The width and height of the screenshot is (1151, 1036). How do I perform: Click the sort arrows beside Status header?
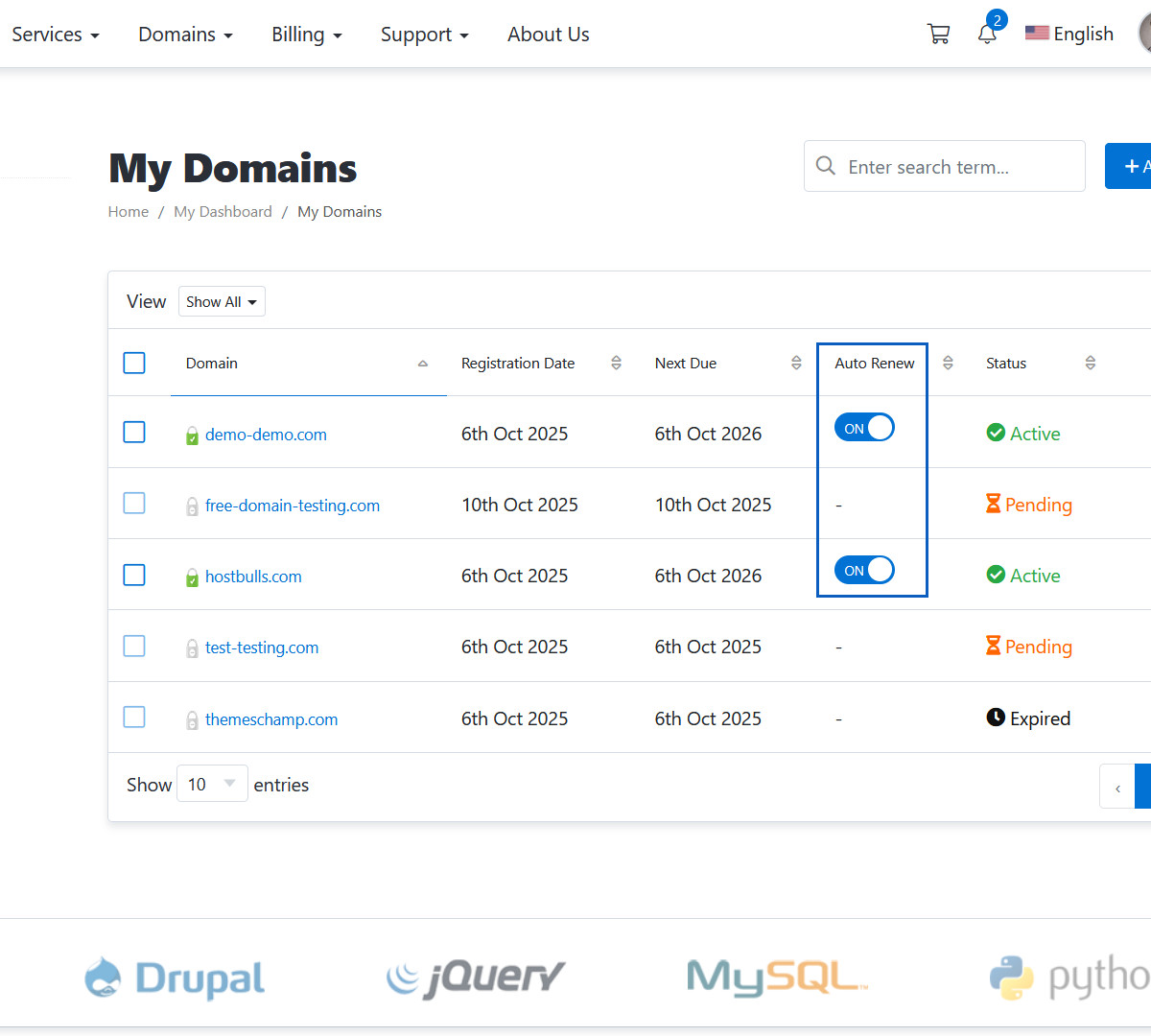point(1090,363)
